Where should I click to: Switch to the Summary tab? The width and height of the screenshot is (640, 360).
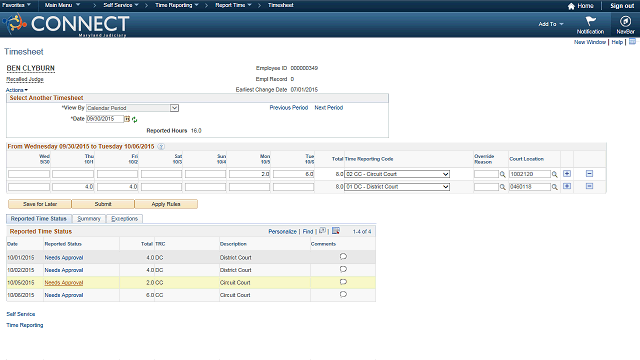pos(89,219)
